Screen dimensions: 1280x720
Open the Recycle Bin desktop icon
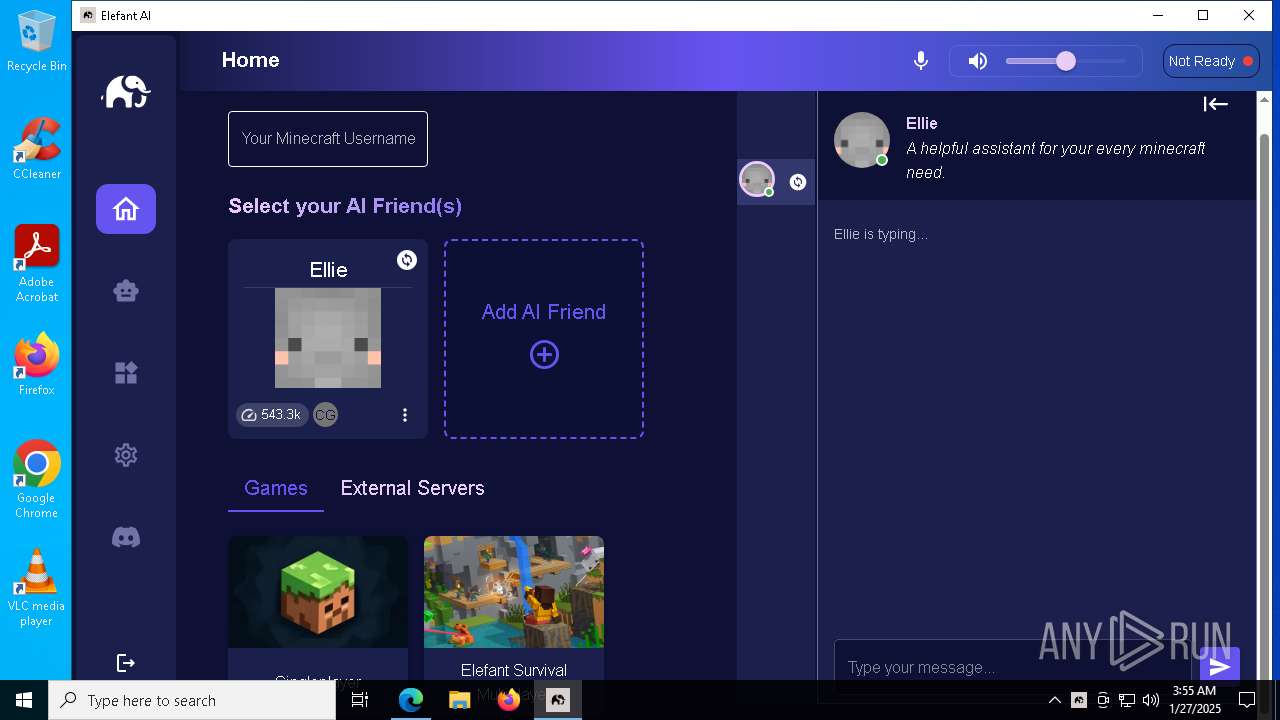click(37, 41)
